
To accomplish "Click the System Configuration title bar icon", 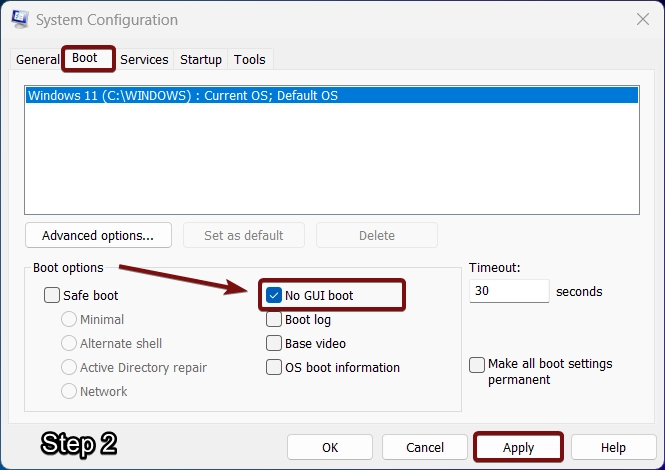I will coord(20,19).
